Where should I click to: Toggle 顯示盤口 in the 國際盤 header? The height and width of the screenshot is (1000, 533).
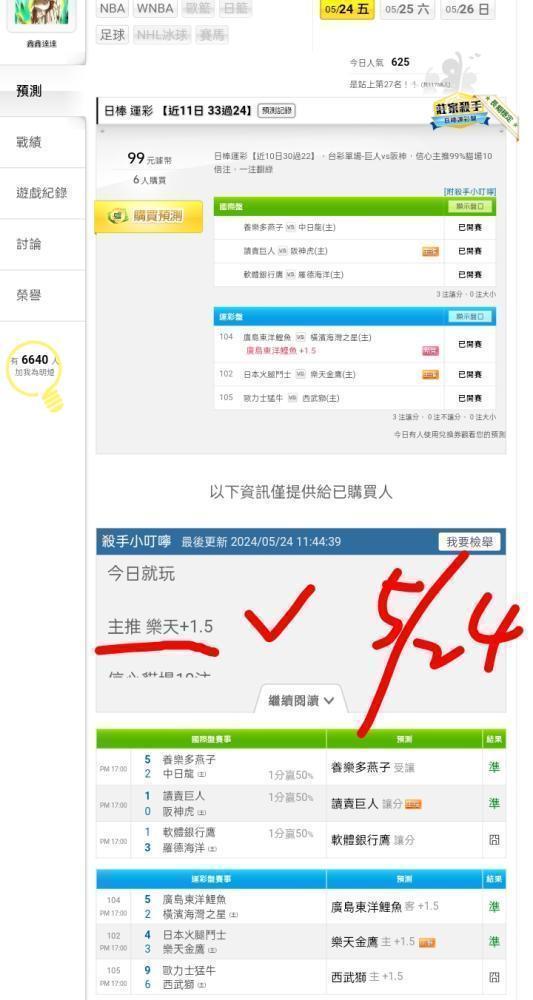coord(471,207)
